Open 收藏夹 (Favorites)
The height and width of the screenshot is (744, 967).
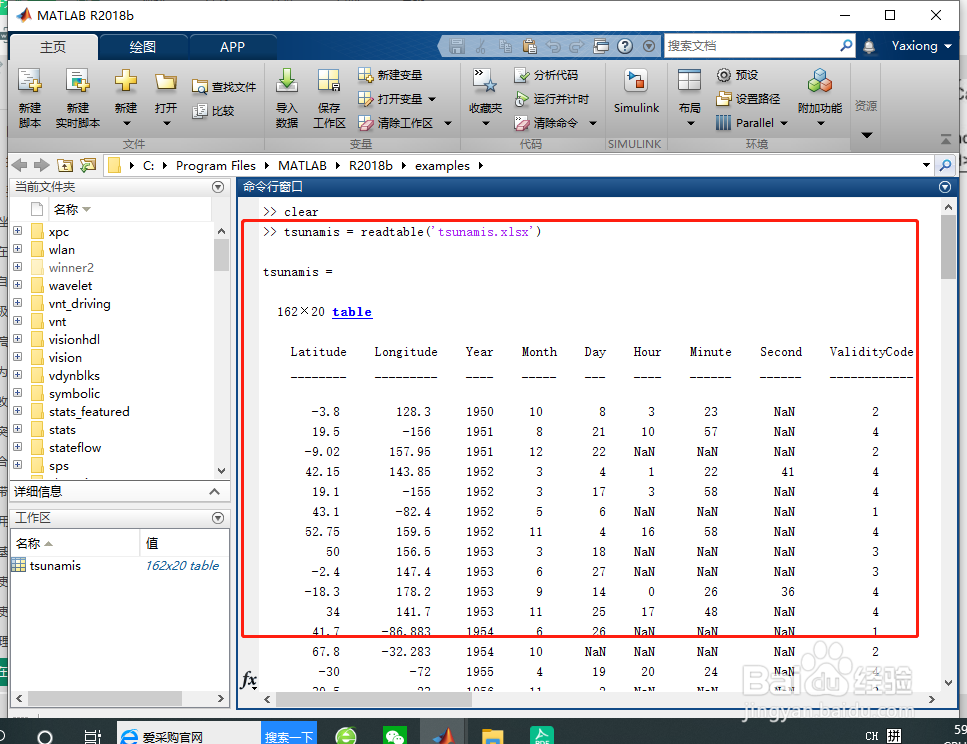[x=485, y=98]
